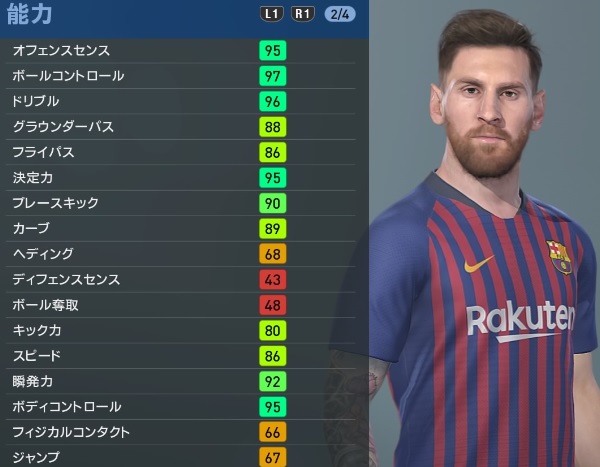Viewport: 600px width, 467px height.
Task: Click the フライパス 86 badge
Action: click(x=272, y=152)
